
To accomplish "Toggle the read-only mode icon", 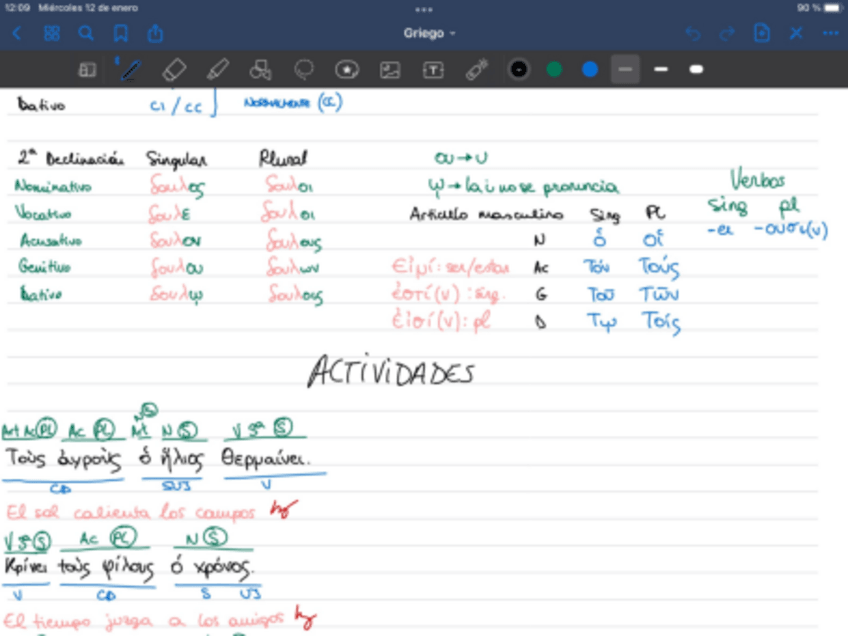I will (87, 70).
